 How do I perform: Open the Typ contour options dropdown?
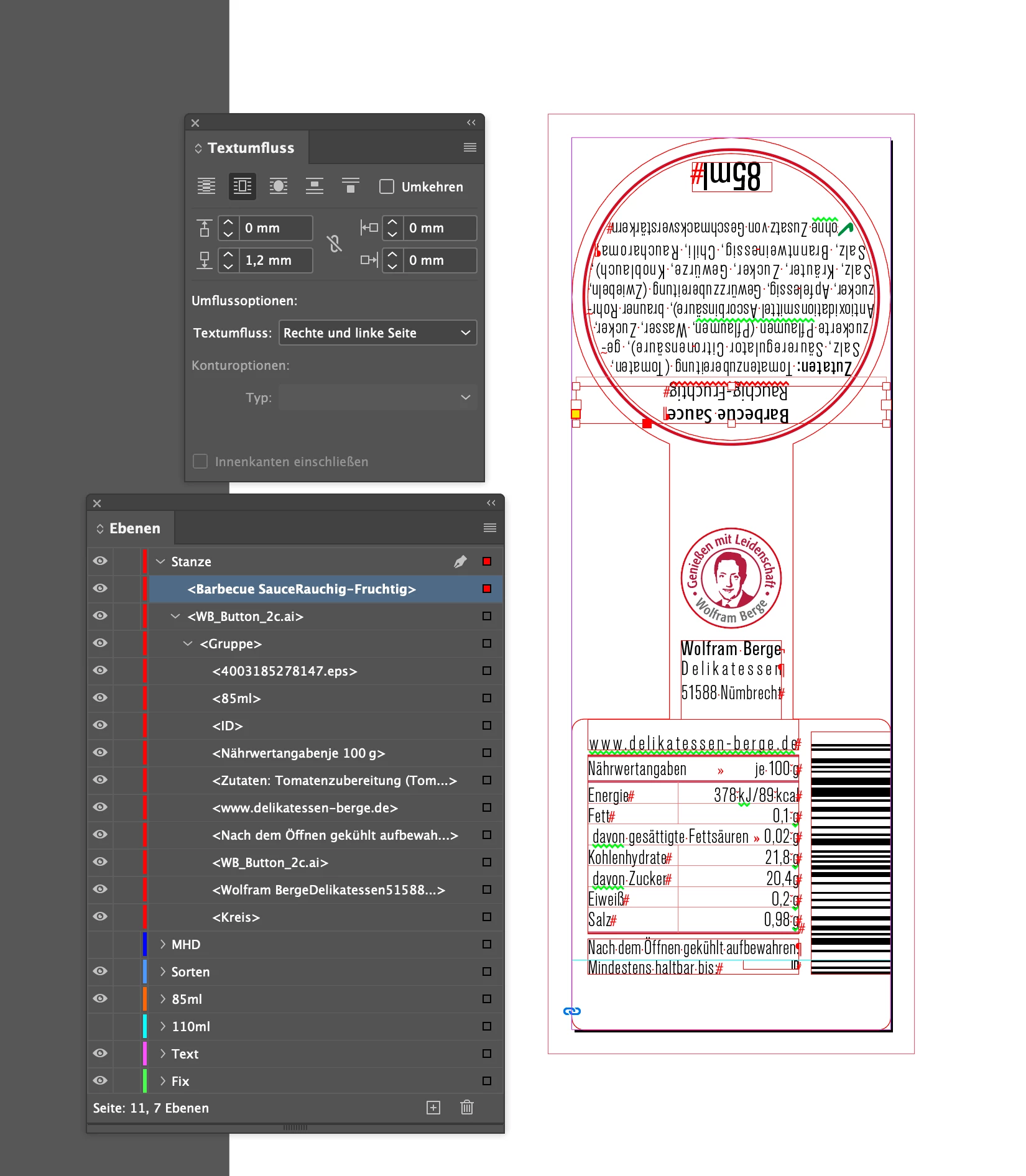377,397
